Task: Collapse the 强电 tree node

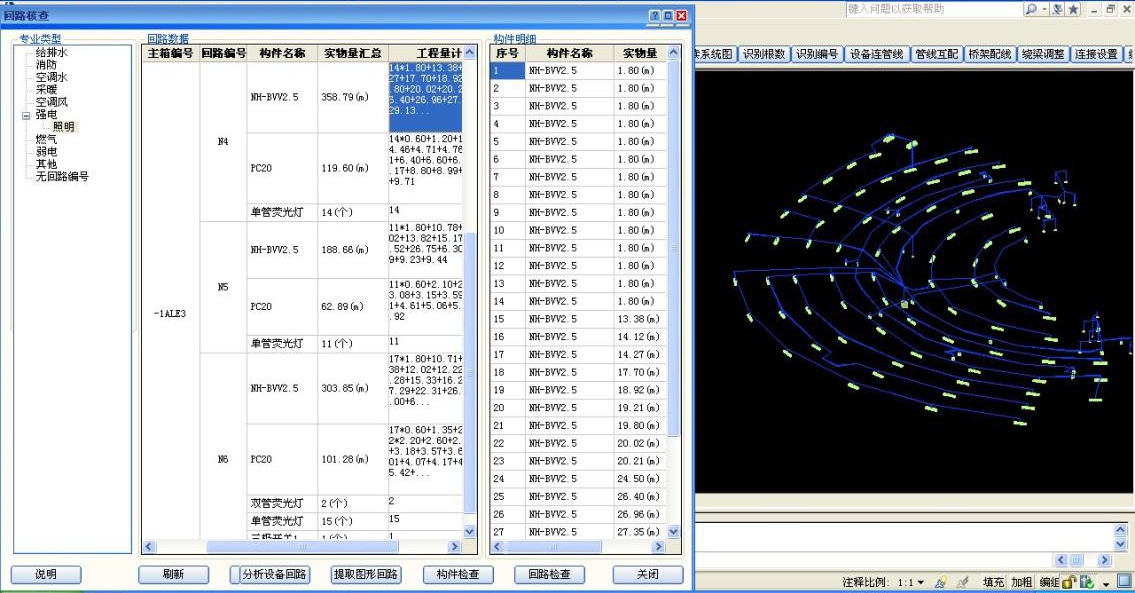Action: 26,115
